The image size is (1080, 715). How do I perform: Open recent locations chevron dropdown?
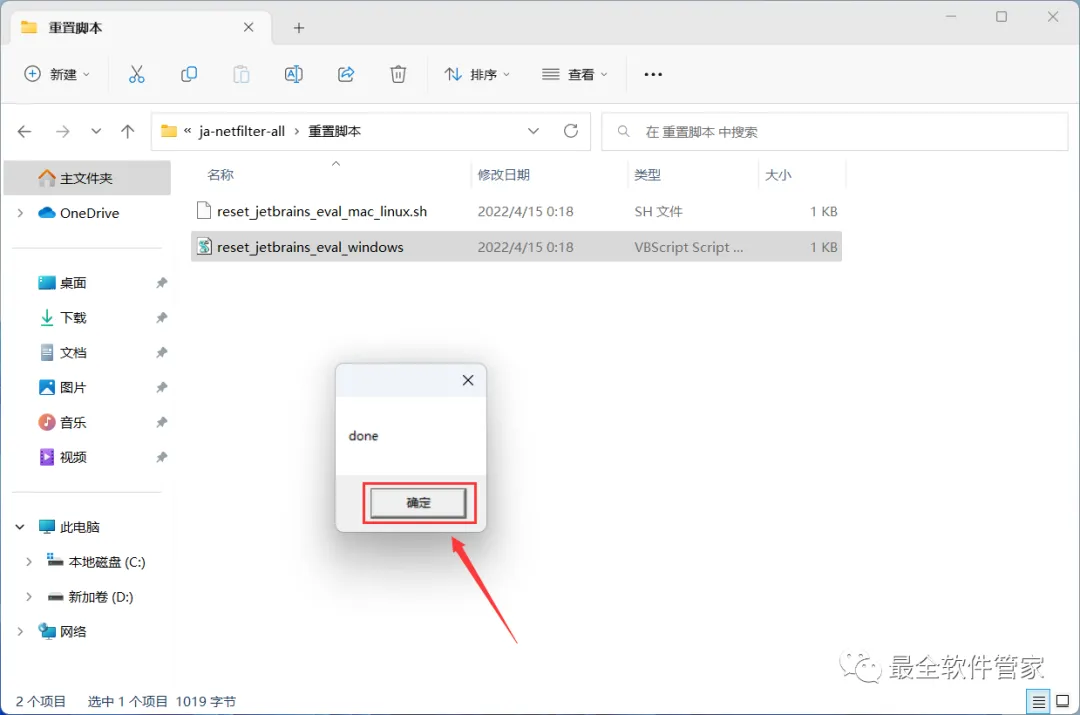(x=96, y=132)
